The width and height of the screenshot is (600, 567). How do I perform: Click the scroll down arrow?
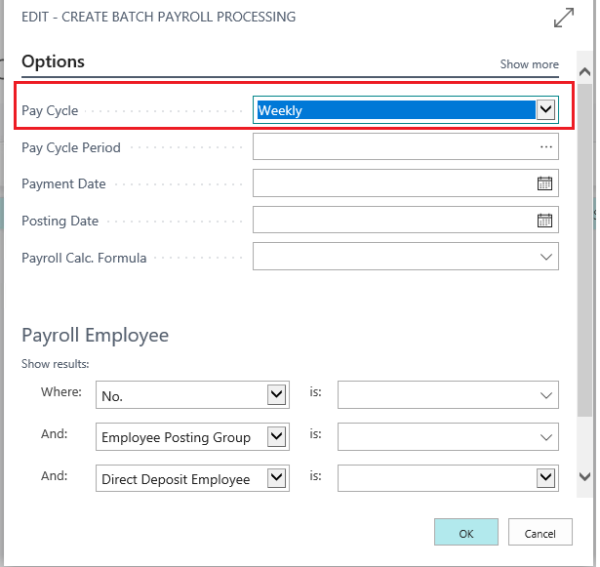pyautogui.click(x=585, y=477)
